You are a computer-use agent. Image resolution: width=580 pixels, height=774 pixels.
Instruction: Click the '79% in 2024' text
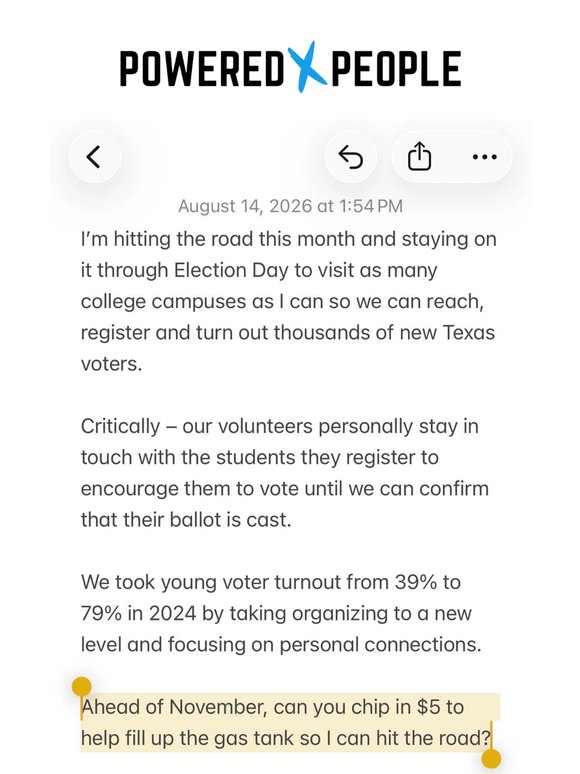click(x=139, y=614)
